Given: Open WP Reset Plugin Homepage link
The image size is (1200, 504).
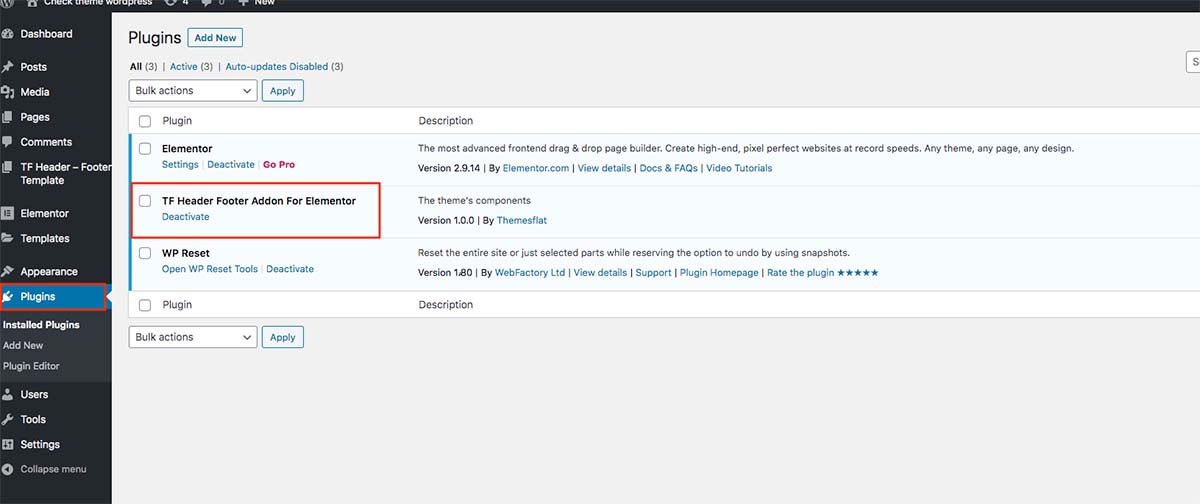Looking at the screenshot, I should [719, 272].
